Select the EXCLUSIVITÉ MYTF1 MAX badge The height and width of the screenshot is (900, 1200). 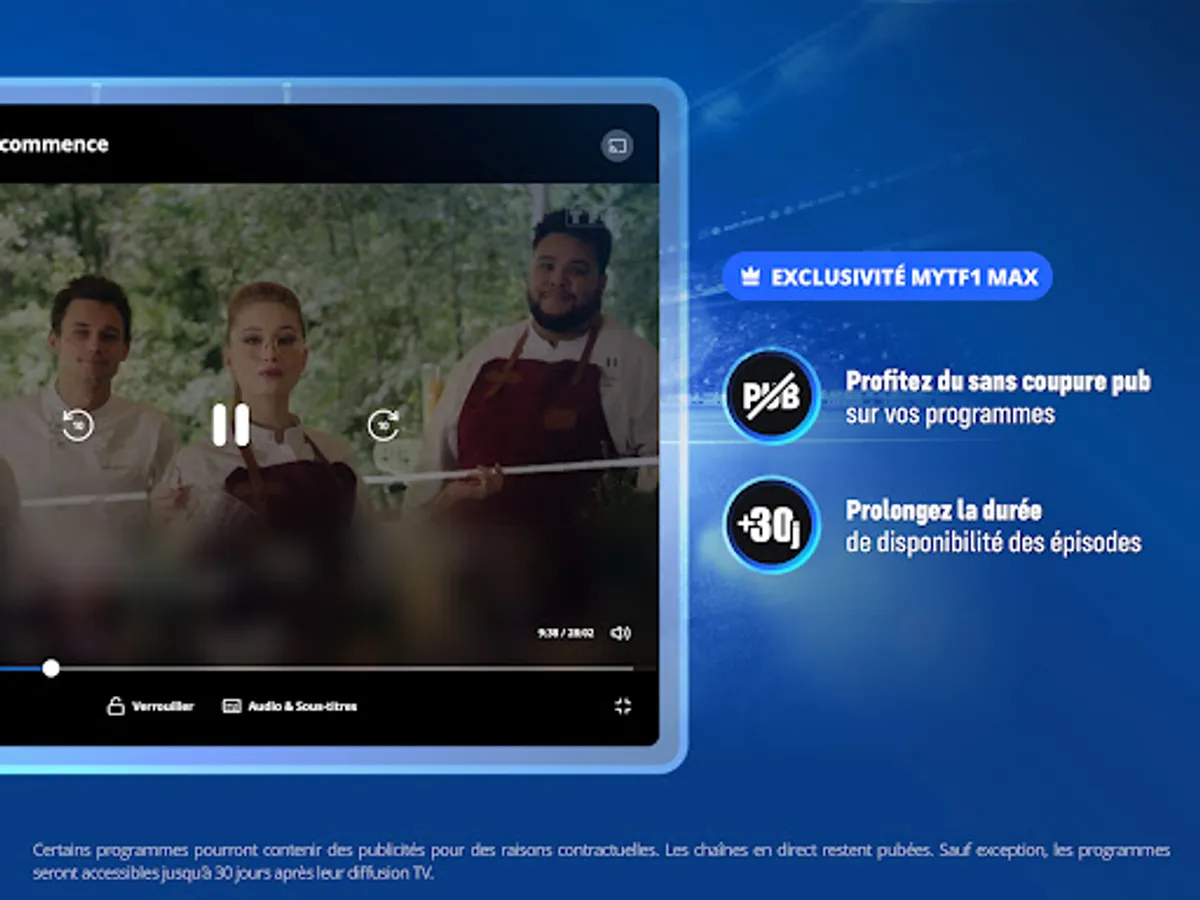[887, 276]
